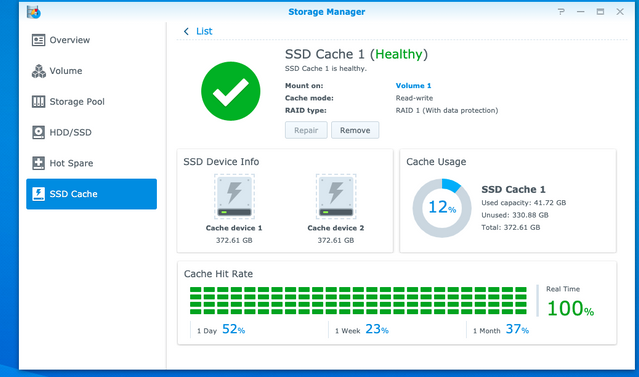Click the 1 Month 37% hit rate
Viewport: 639px width, 377px height.
click(501, 329)
